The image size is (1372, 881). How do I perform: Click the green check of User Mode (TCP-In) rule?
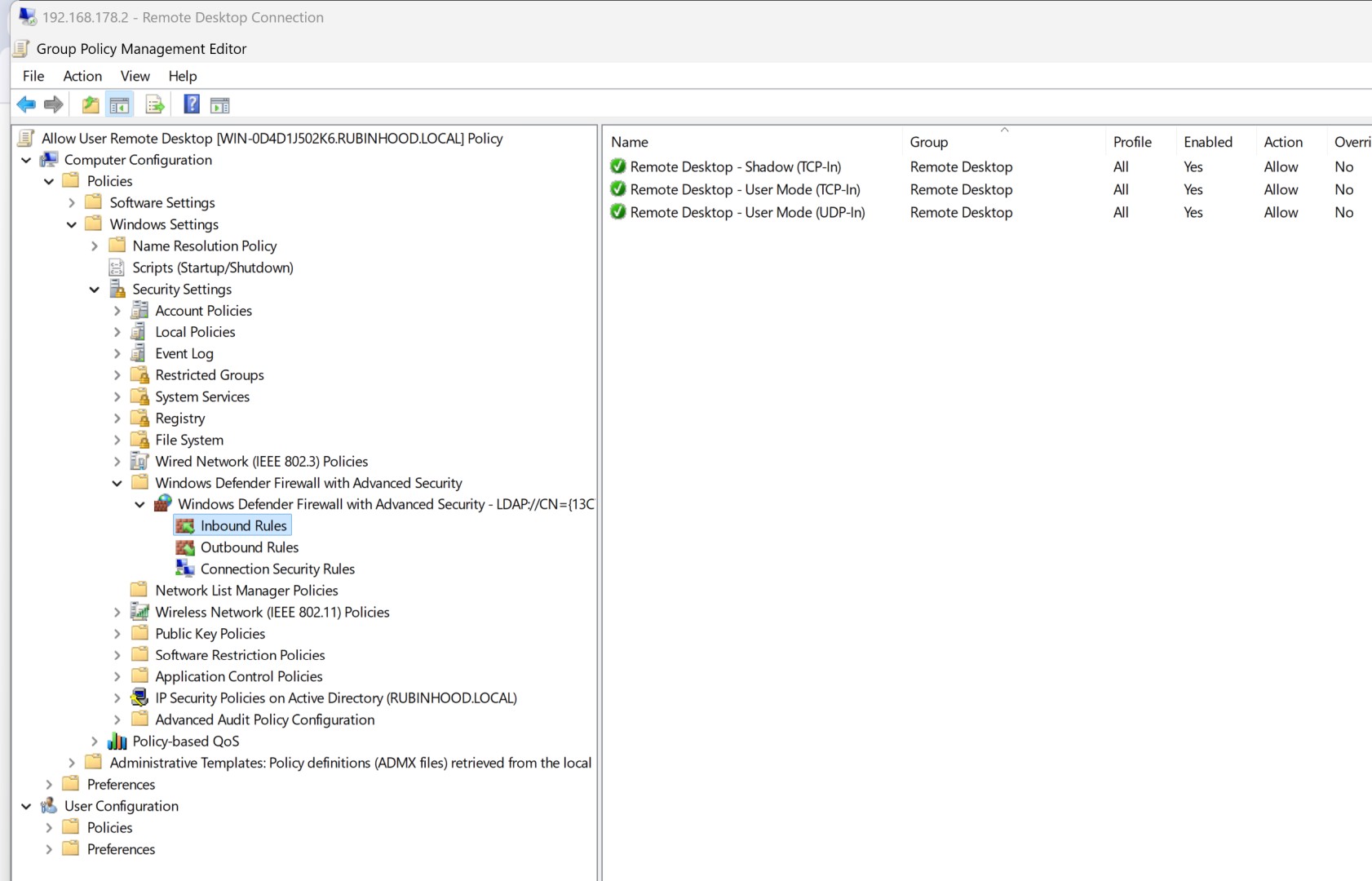(x=618, y=189)
